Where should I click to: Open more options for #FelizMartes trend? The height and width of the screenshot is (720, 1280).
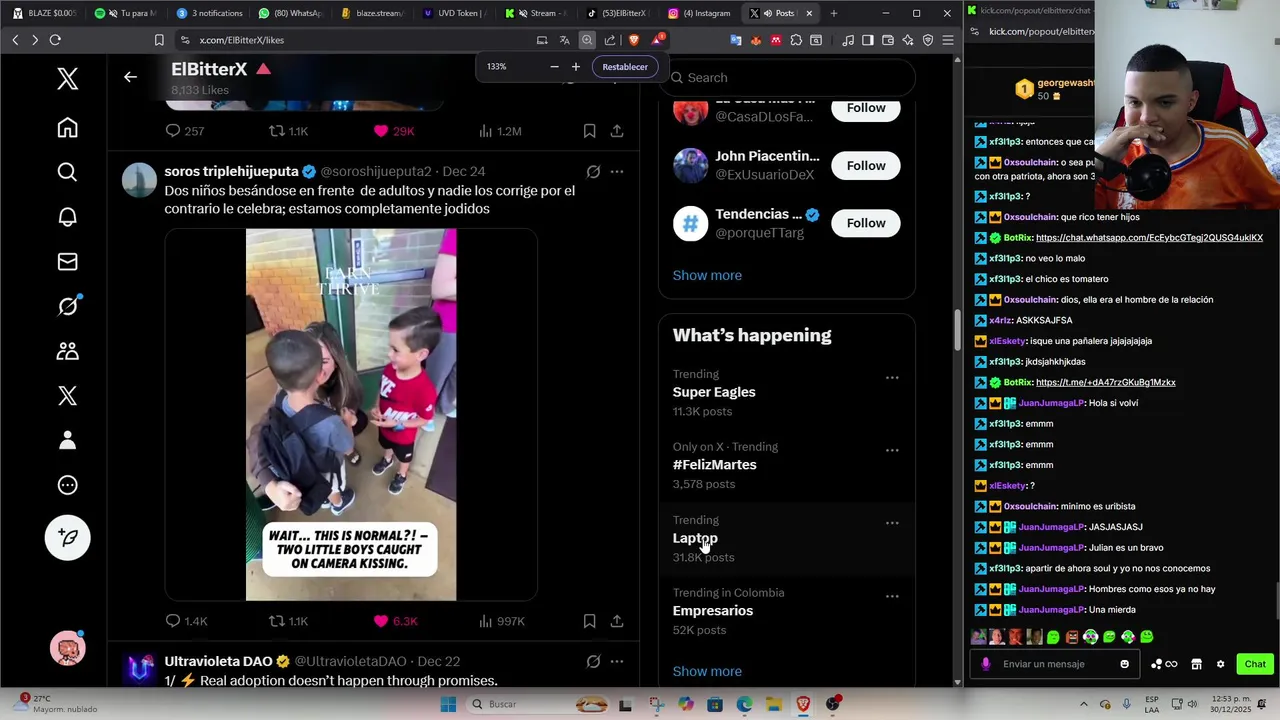coord(892,450)
